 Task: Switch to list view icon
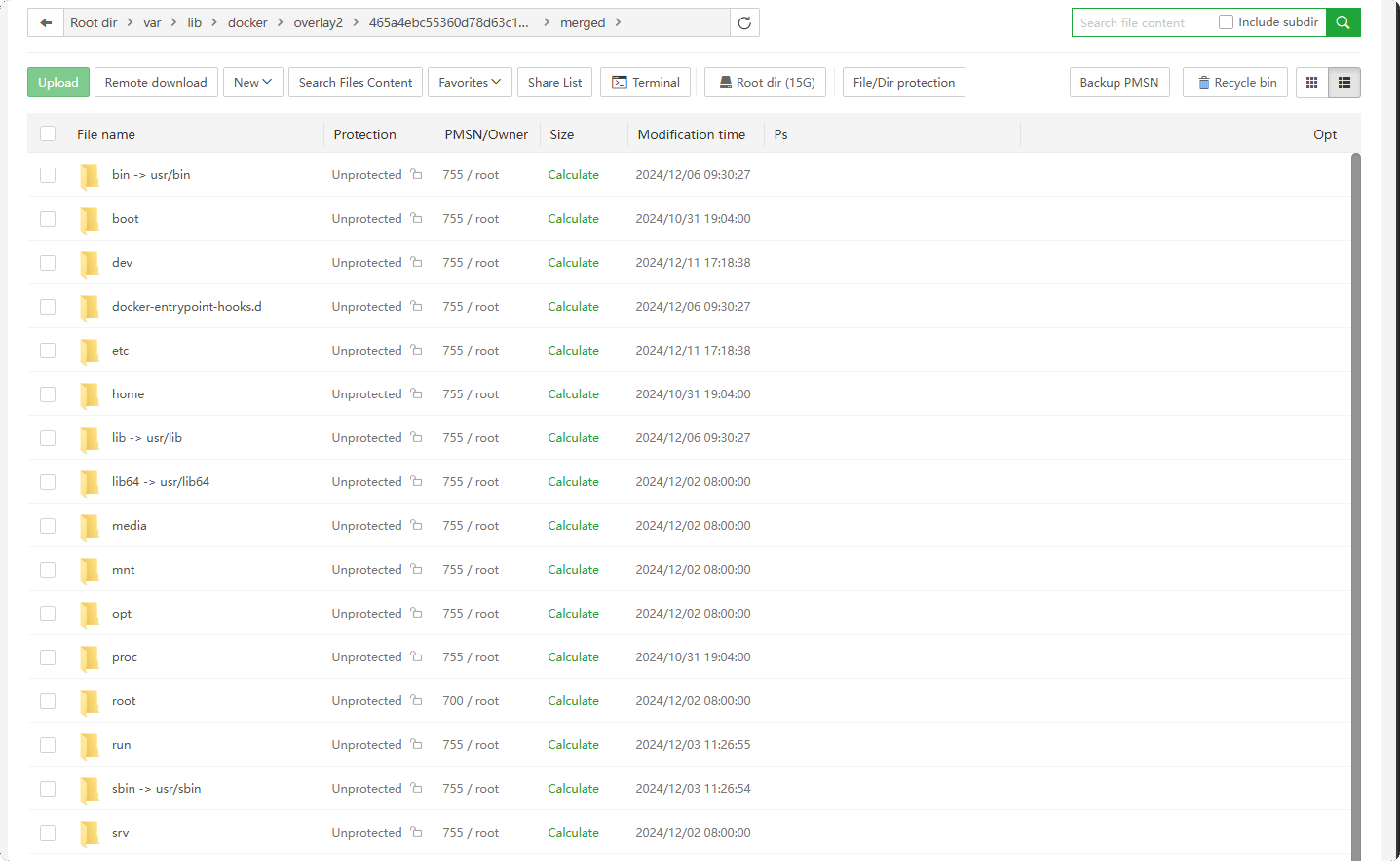[1344, 83]
